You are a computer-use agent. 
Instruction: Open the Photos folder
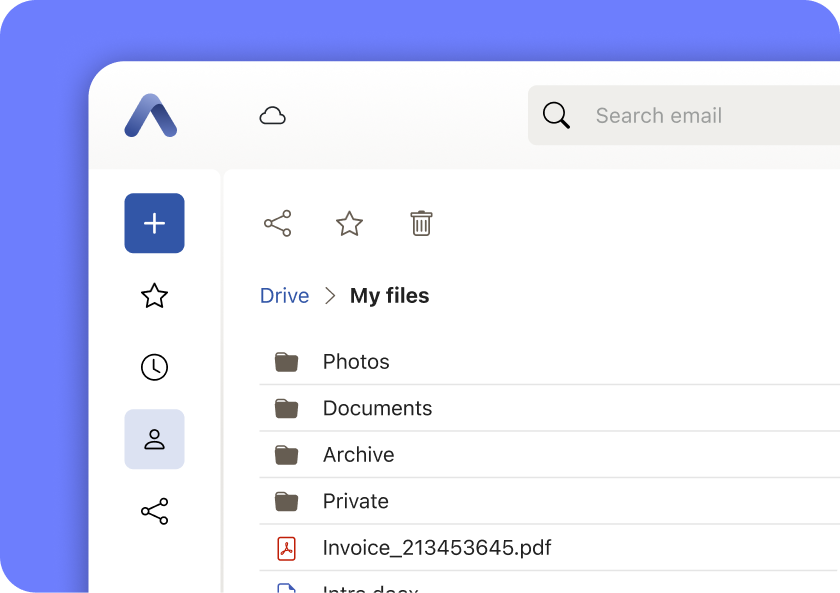pyautogui.click(x=356, y=362)
